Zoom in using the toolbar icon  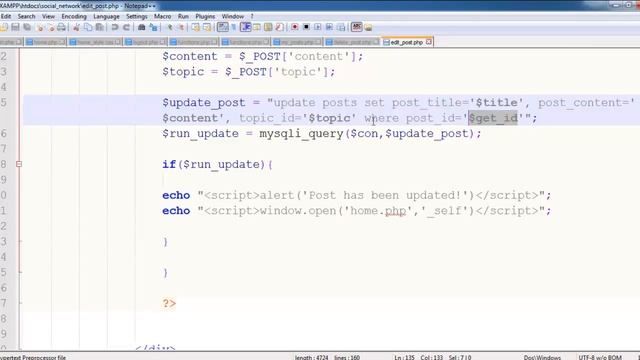(170, 27)
